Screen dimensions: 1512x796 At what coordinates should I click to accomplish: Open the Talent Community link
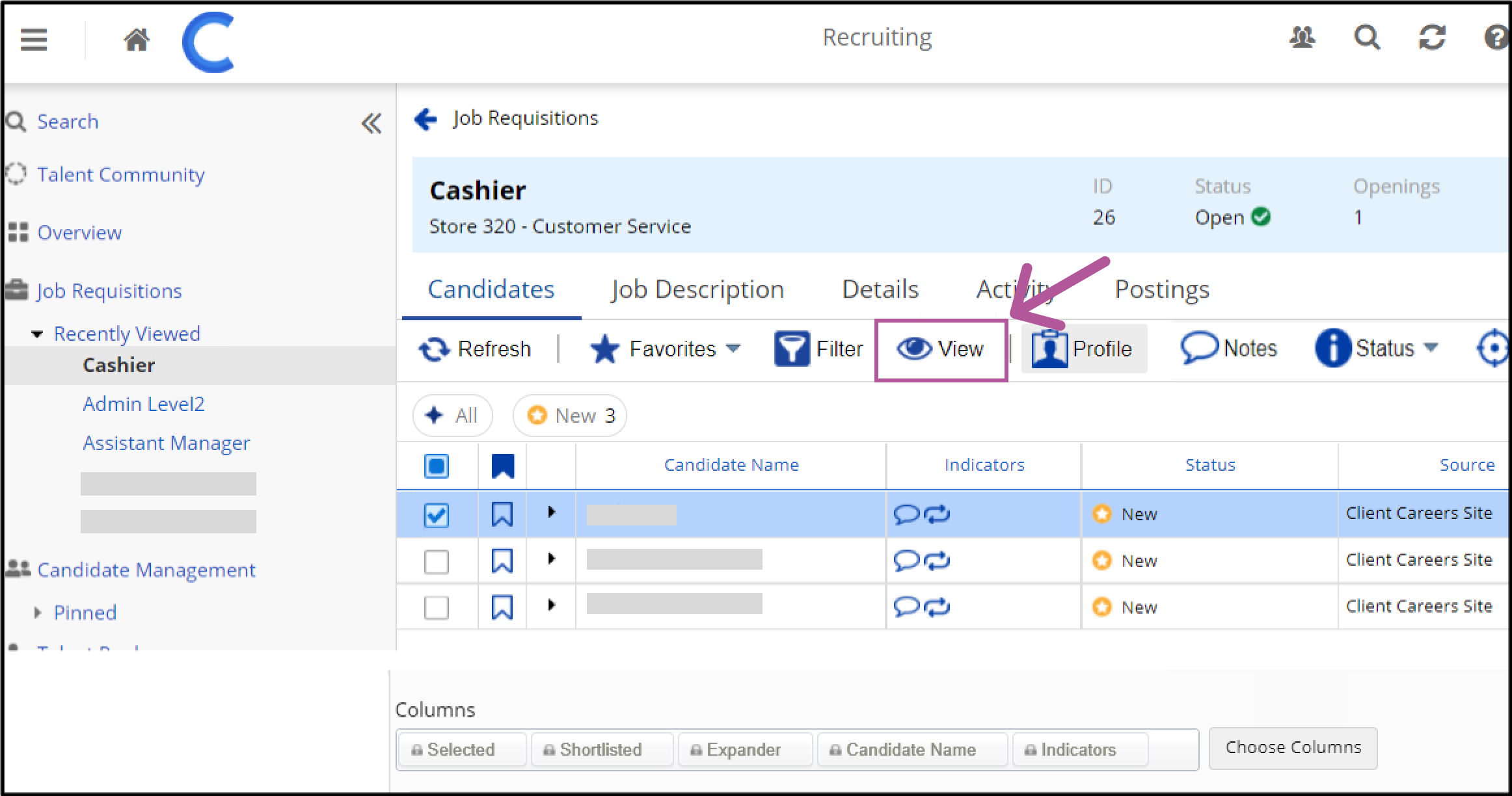(120, 175)
